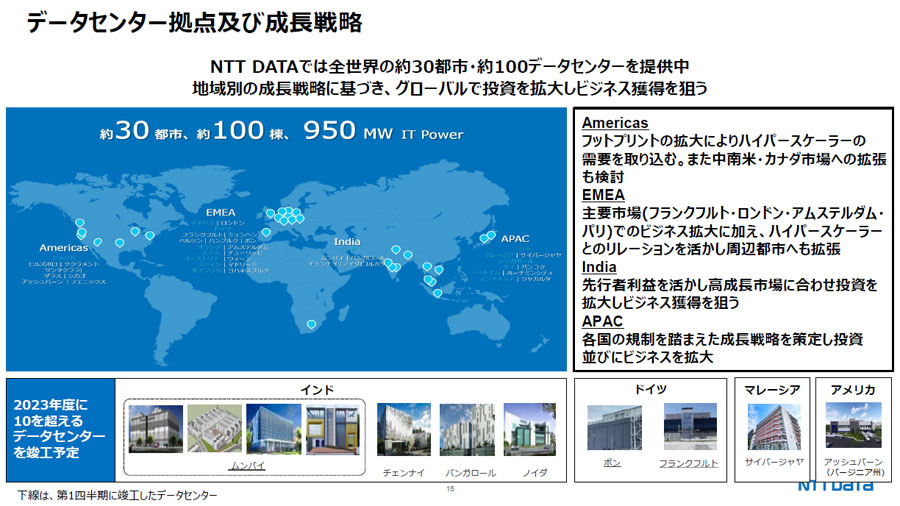This screenshot has height=506, width=900.
Task: Click the ヨハネスブルグ label on the map
Action: [248, 270]
